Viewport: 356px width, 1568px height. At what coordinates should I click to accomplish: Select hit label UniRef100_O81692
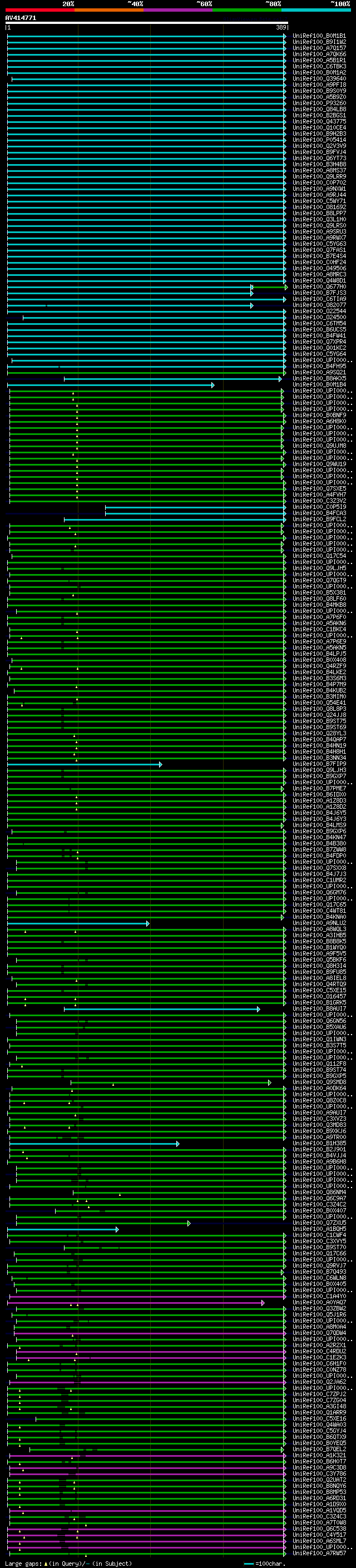(x=319, y=207)
